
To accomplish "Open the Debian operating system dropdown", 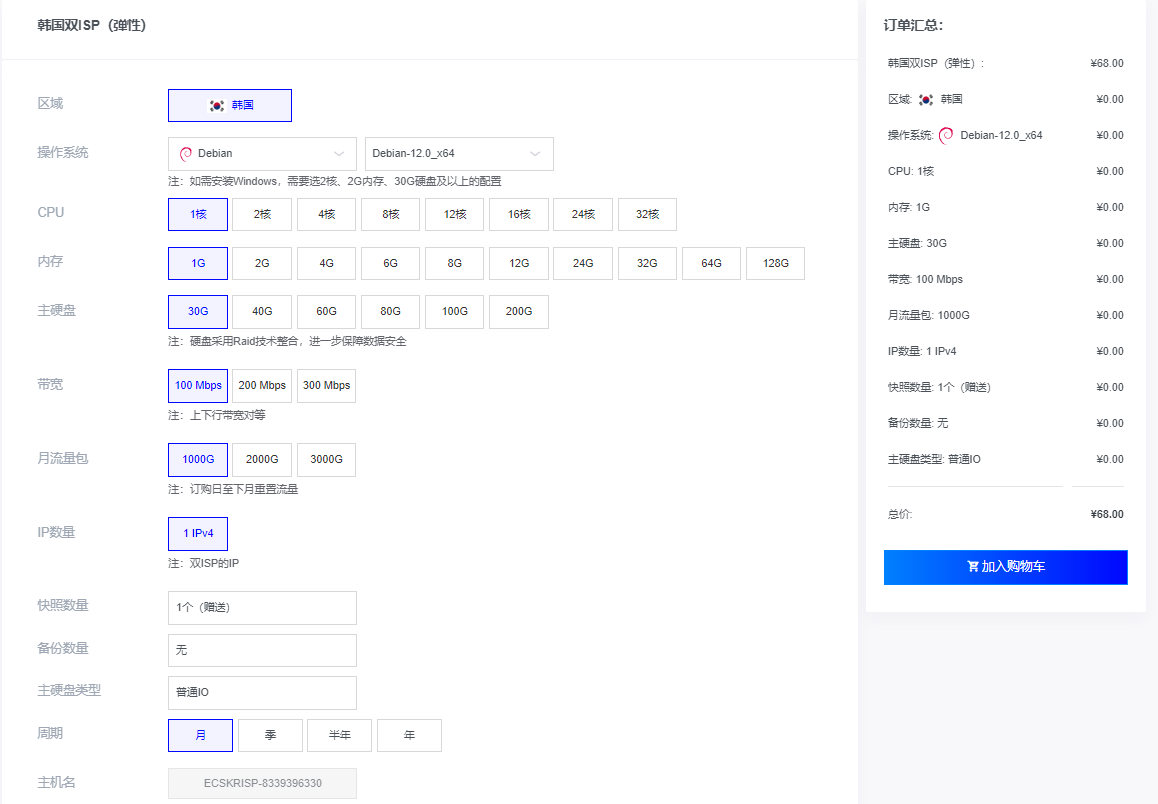I will 262,154.
